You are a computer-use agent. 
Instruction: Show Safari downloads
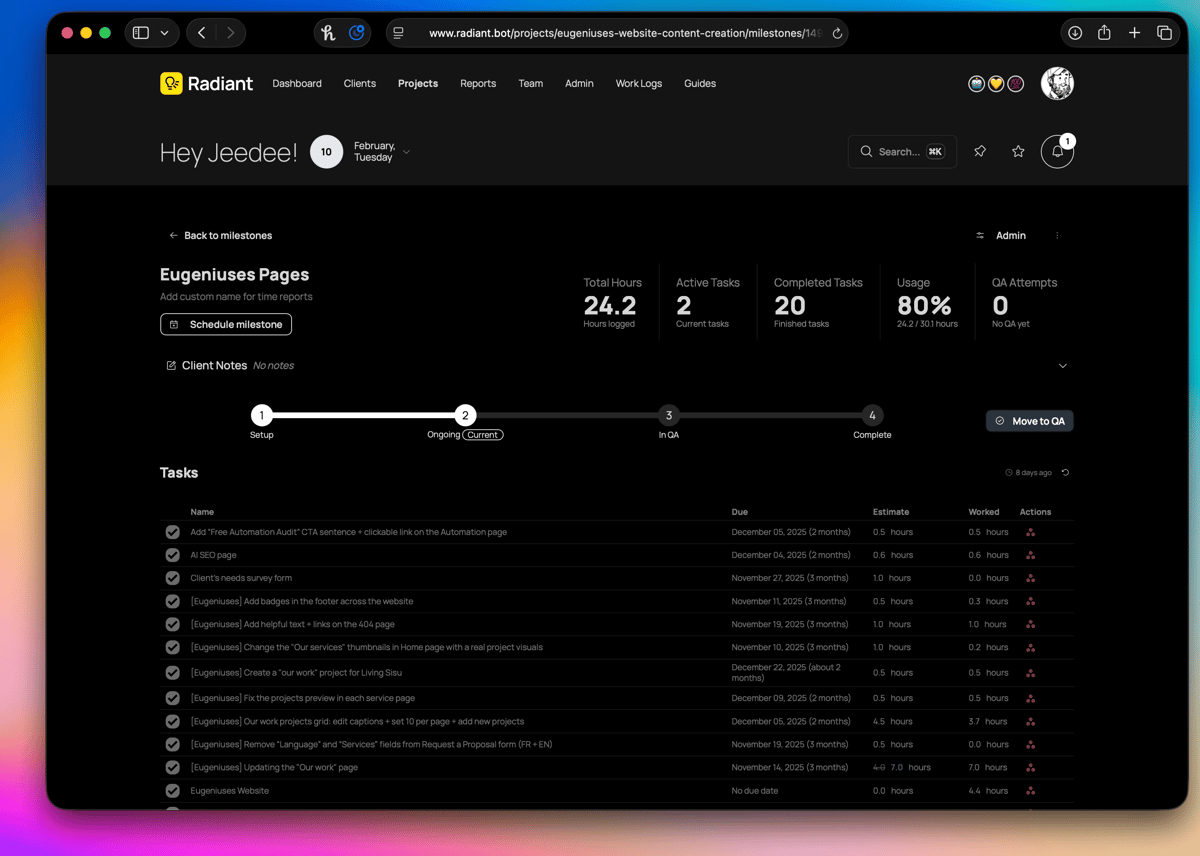pyautogui.click(x=1075, y=33)
